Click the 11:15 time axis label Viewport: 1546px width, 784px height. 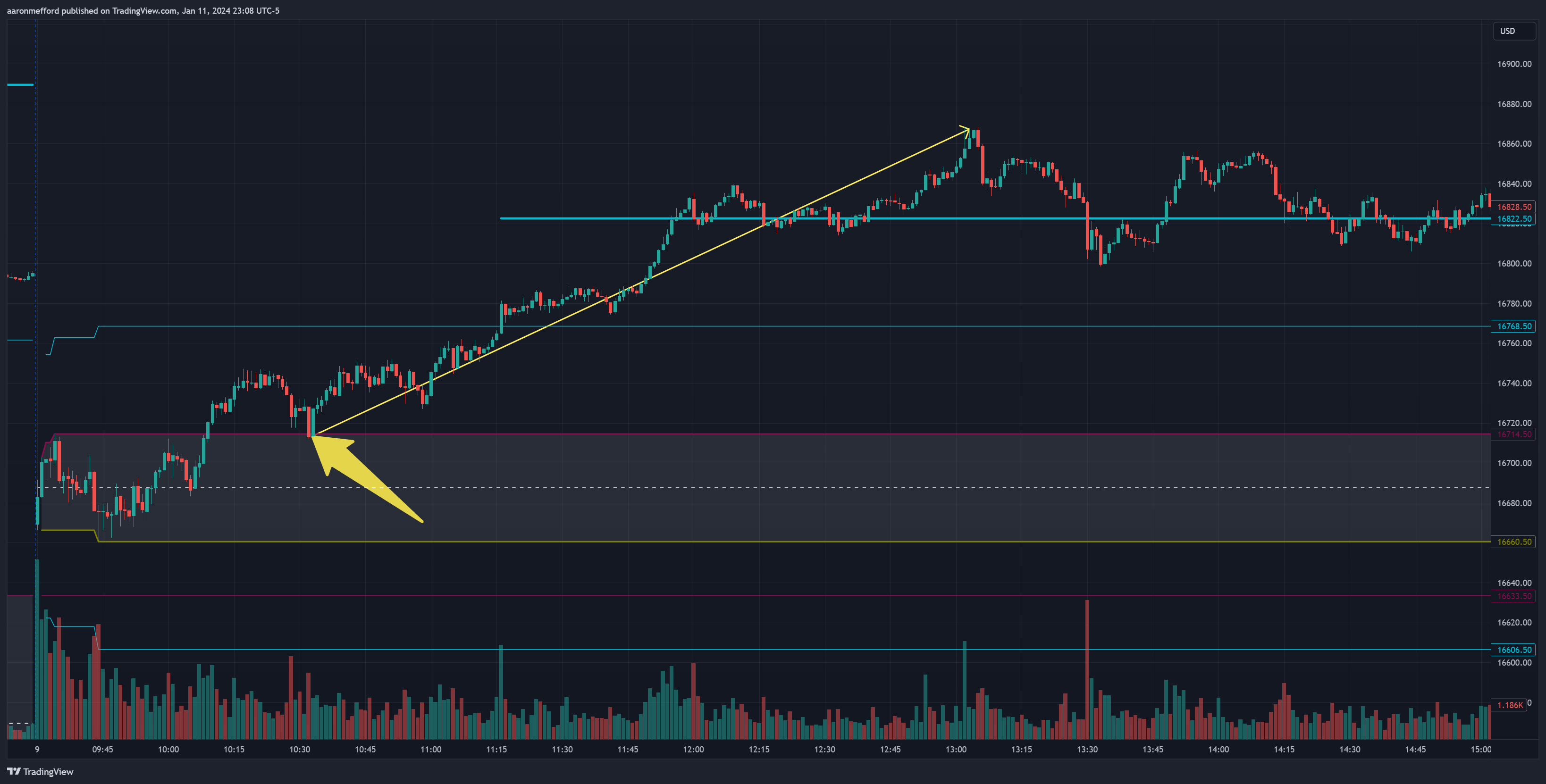coord(496,749)
